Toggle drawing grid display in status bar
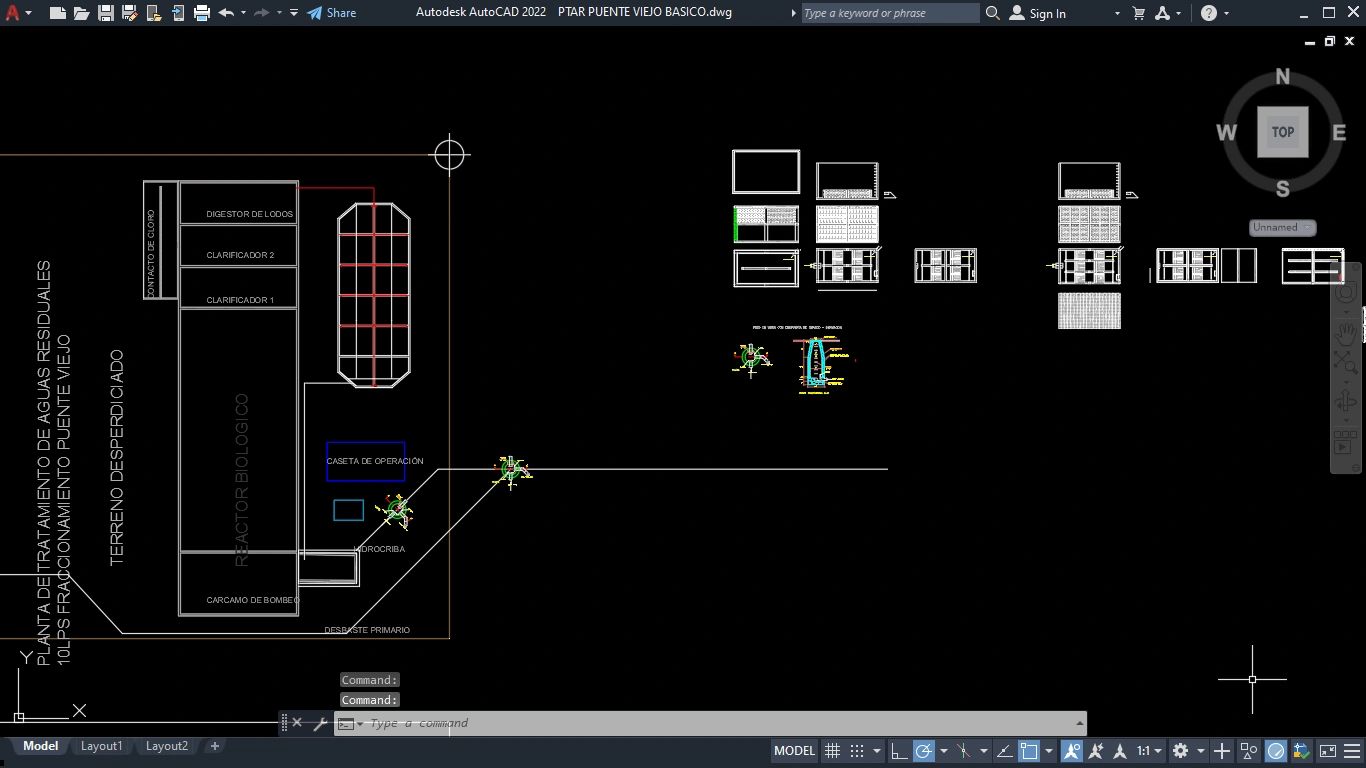Image resolution: width=1366 pixels, height=768 pixels. point(831,751)
